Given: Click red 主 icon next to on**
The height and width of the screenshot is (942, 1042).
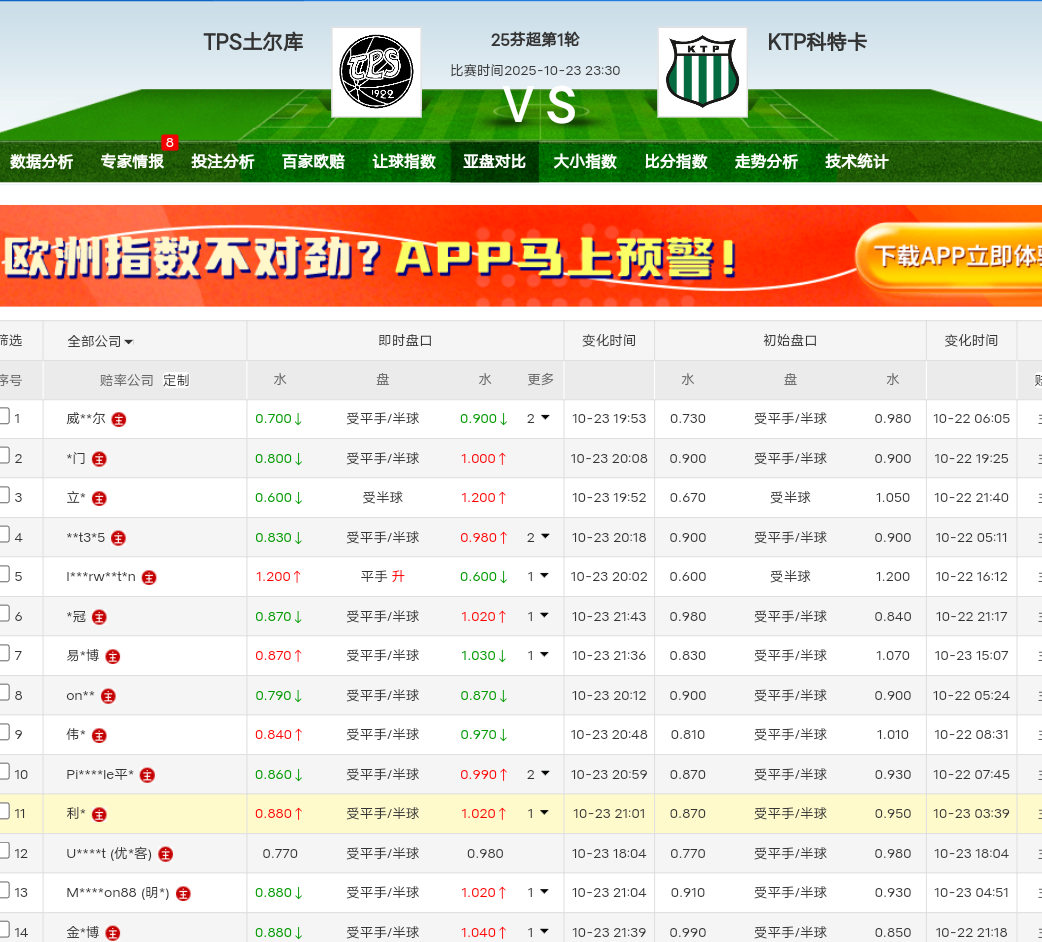Looking at the screenshot, I should [x=108, y=696].
